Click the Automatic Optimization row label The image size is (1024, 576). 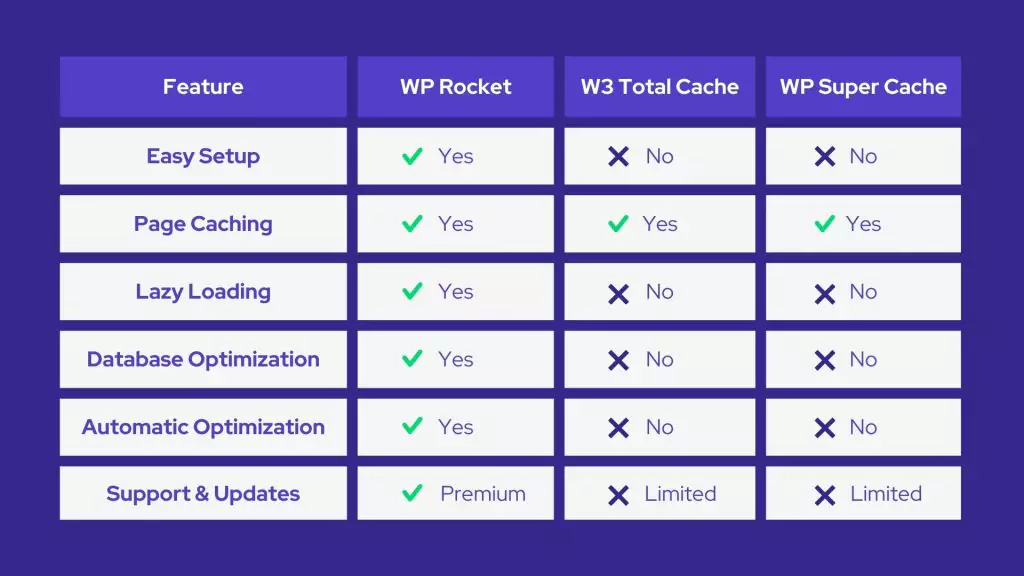pyautogui.click(x=203, y=427)
